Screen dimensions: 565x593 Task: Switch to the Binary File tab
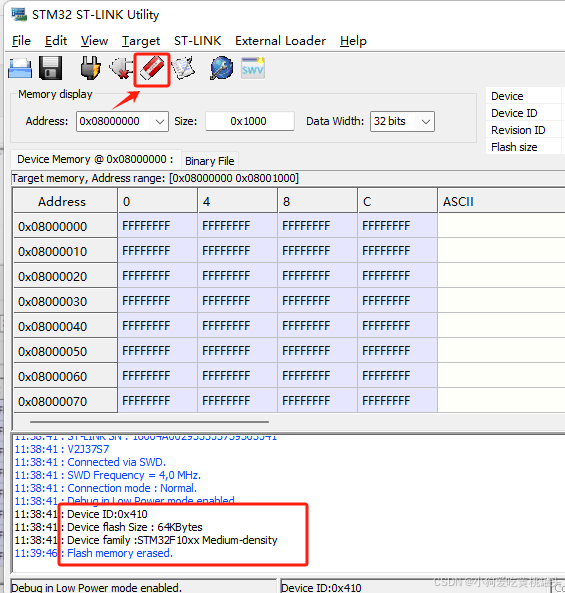tap(210, 161)
